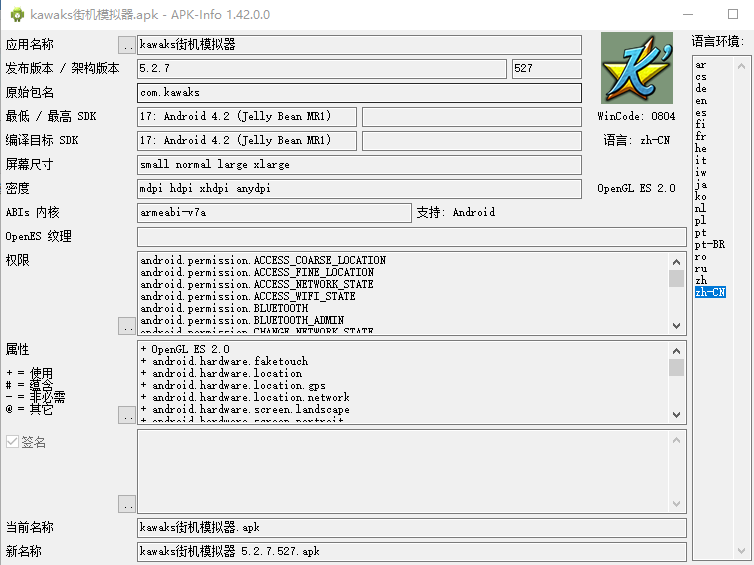Select language 'he' in locale list

pos(701,149)
